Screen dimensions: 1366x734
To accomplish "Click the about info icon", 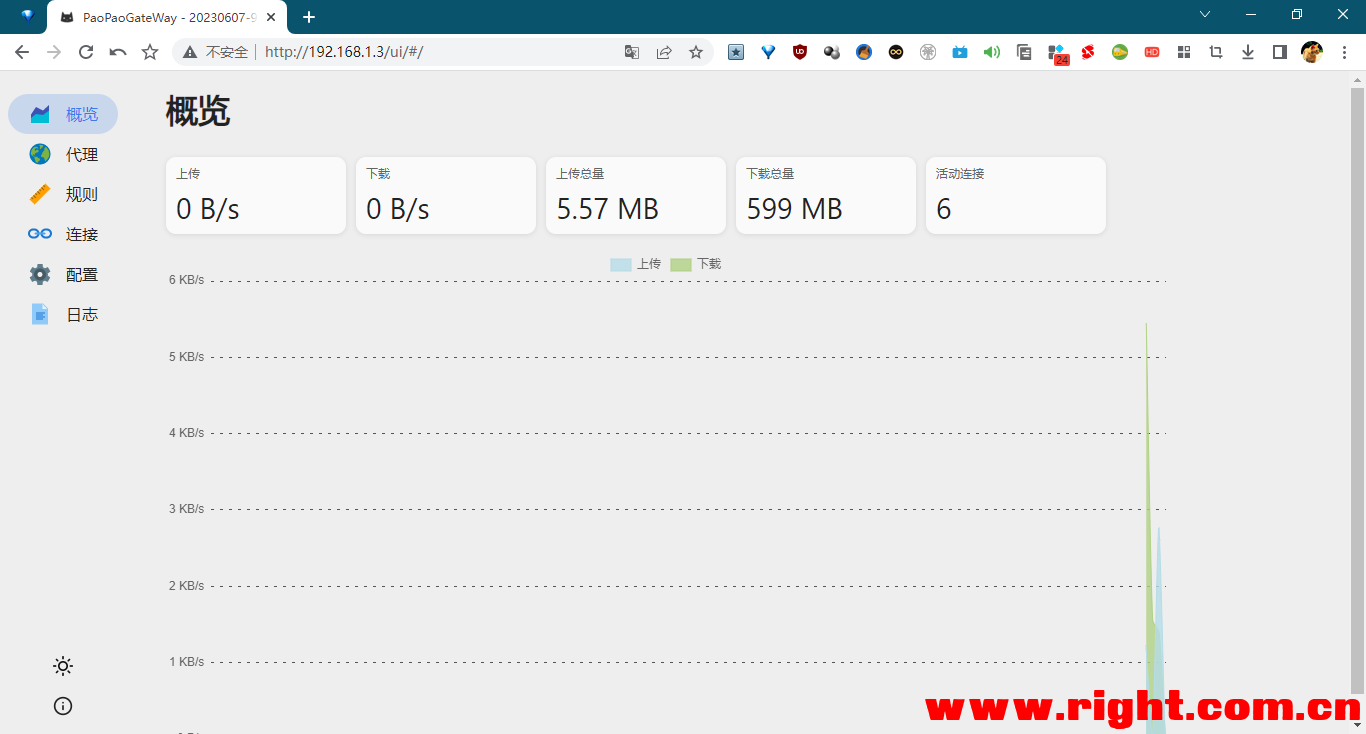I will (63, 706).
